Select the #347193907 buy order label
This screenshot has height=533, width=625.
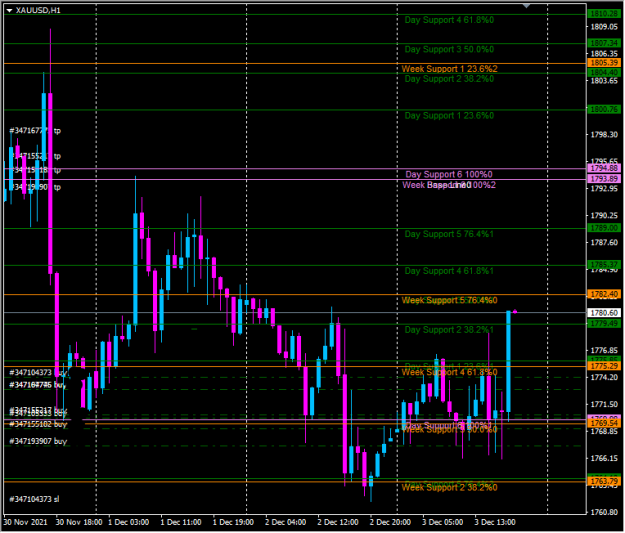38,441
